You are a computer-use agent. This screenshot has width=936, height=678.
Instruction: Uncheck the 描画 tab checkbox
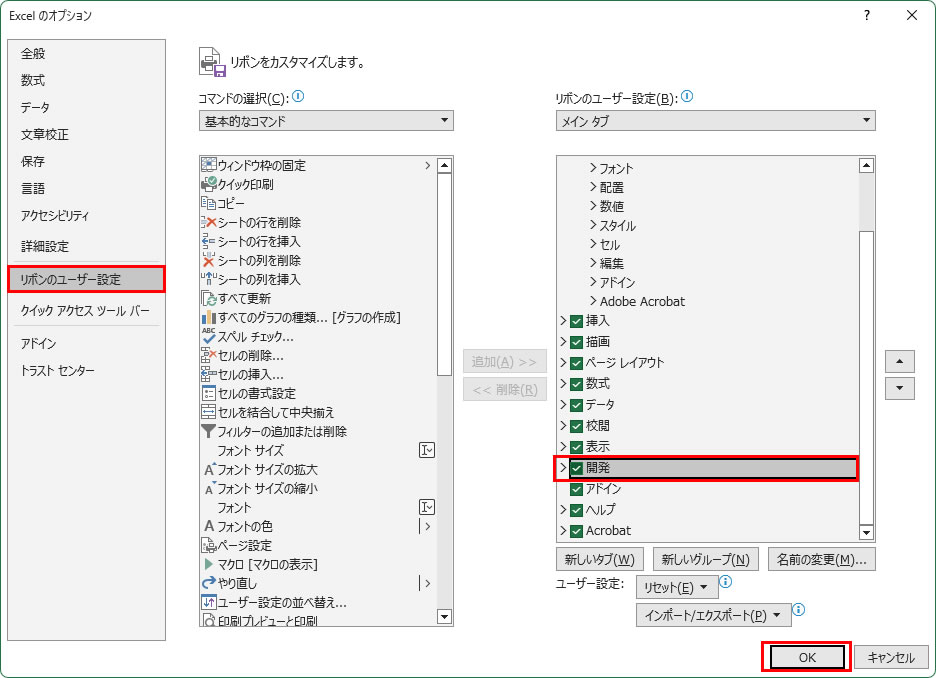pyautogui.click(x=576, y=343)
